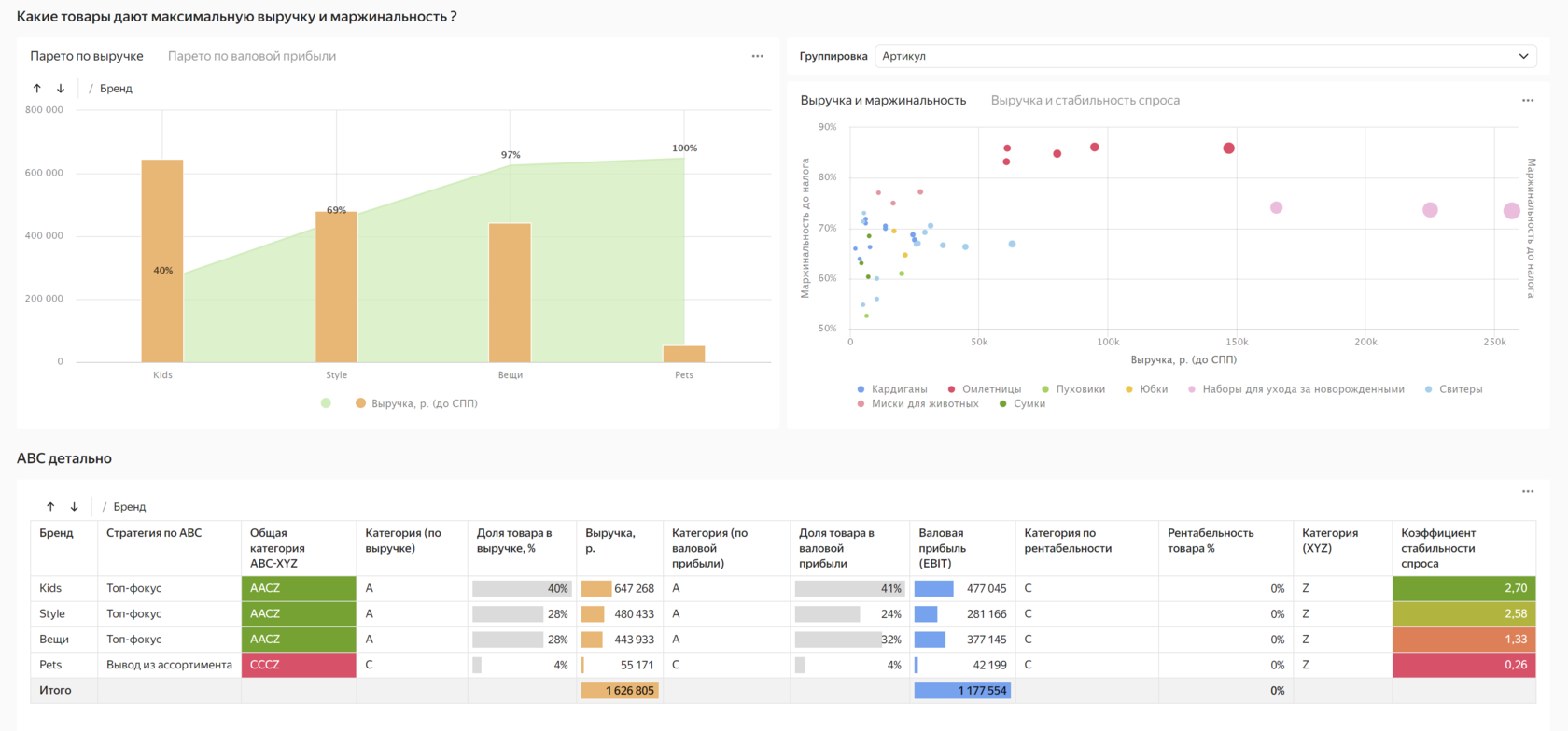Click the largest red Омлетницы bubble near 150k
The width and height of the screenshot is (1568, 731).
[x=1228, y=148]
